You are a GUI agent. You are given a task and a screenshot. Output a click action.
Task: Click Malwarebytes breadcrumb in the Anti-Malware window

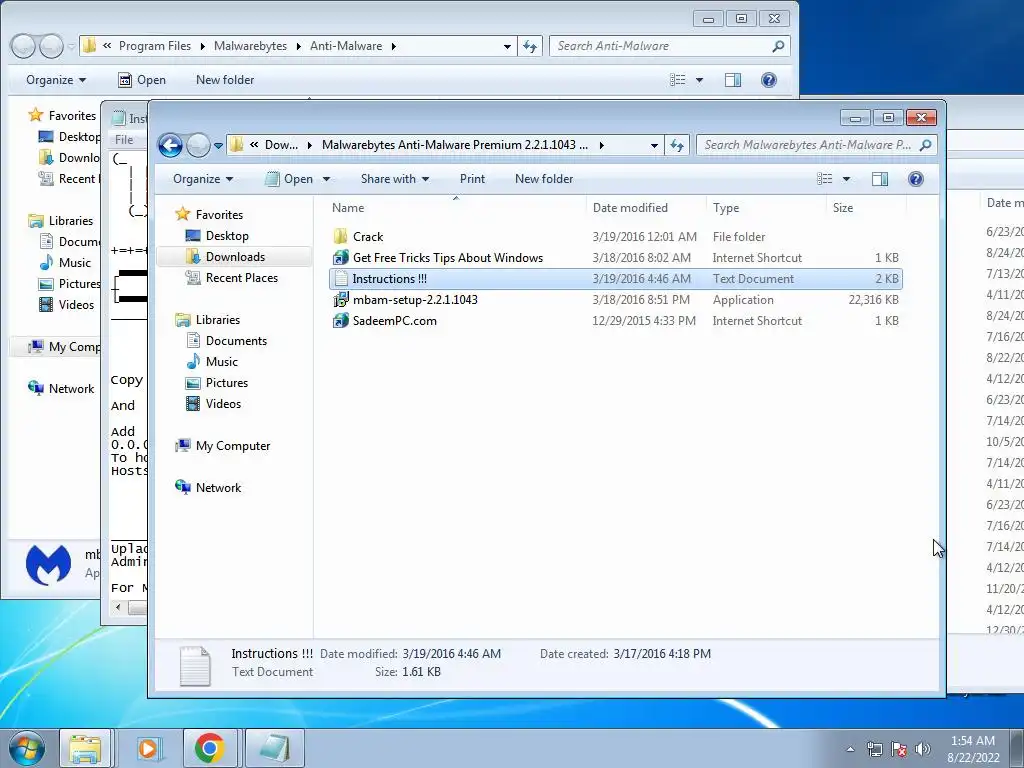click(x=250, y=46)
